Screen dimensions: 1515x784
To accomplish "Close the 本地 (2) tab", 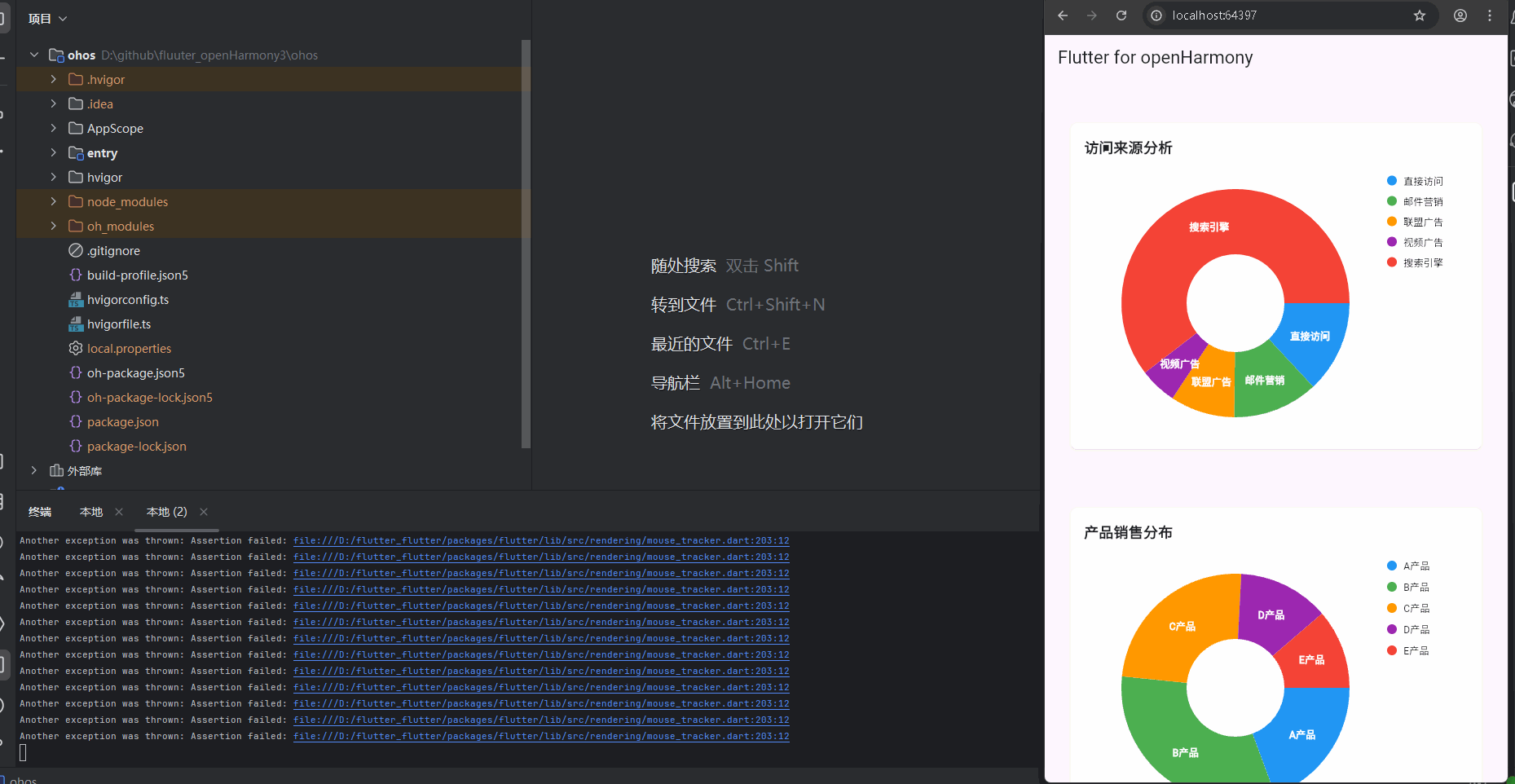I will pos(203,512).
